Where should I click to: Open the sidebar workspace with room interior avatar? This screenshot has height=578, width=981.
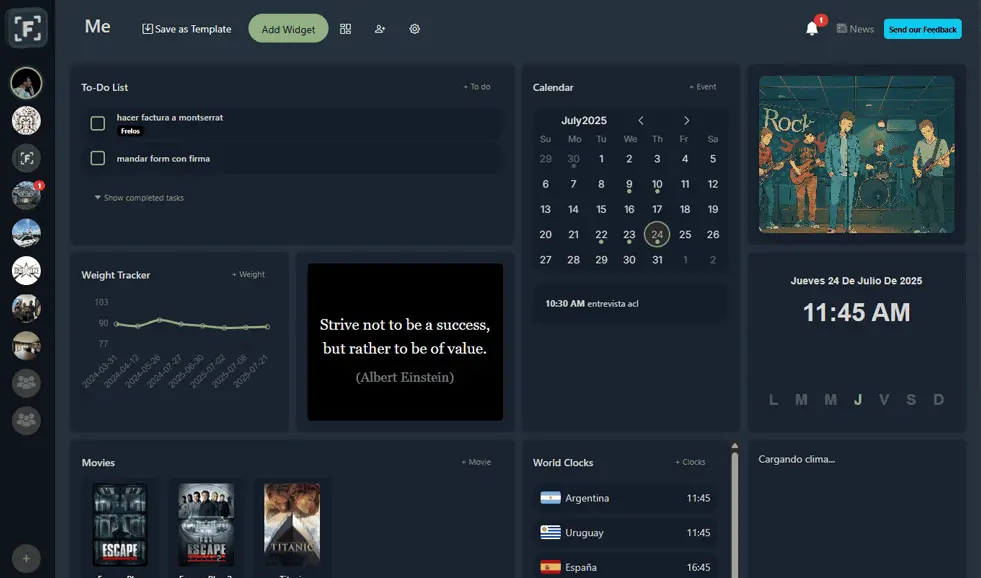pos(26,345)
